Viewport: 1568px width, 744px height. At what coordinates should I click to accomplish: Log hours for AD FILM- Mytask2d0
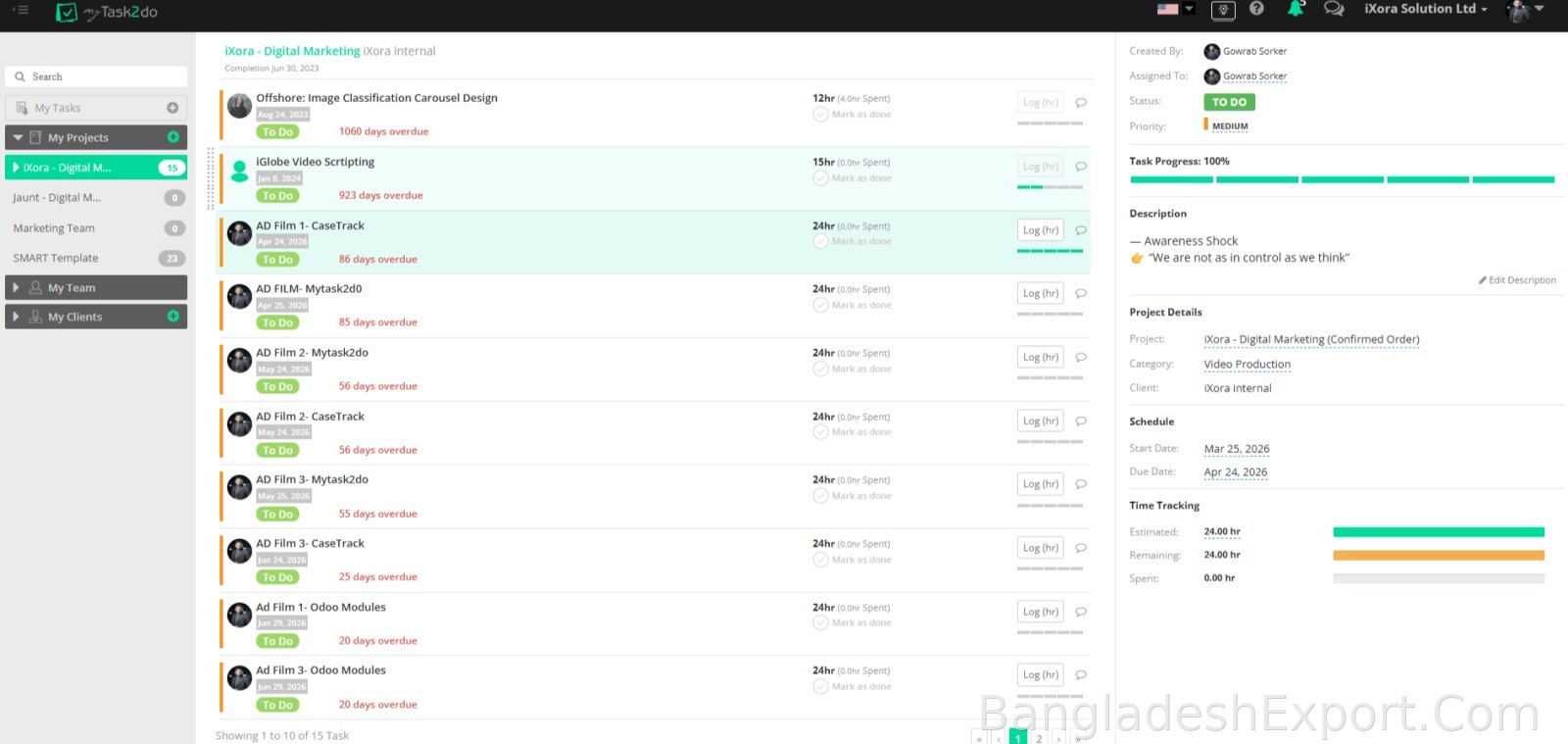(x=1041, y=293)
